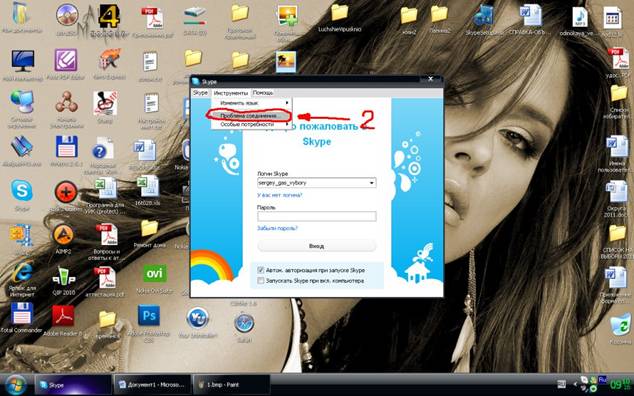Screen dimensions: 634x396
Task: Open the Safari compass desktop icon
Action: [244, 323]
